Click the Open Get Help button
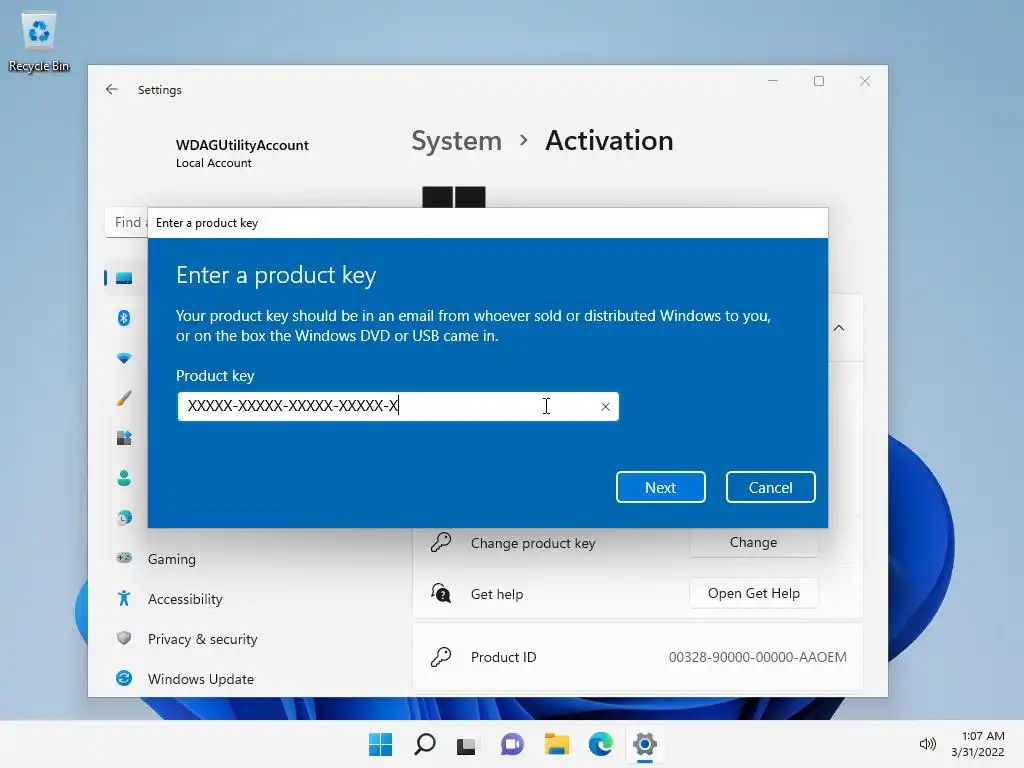The width and height of the screenshot is (1024, 768). click(x=753, y=593)
